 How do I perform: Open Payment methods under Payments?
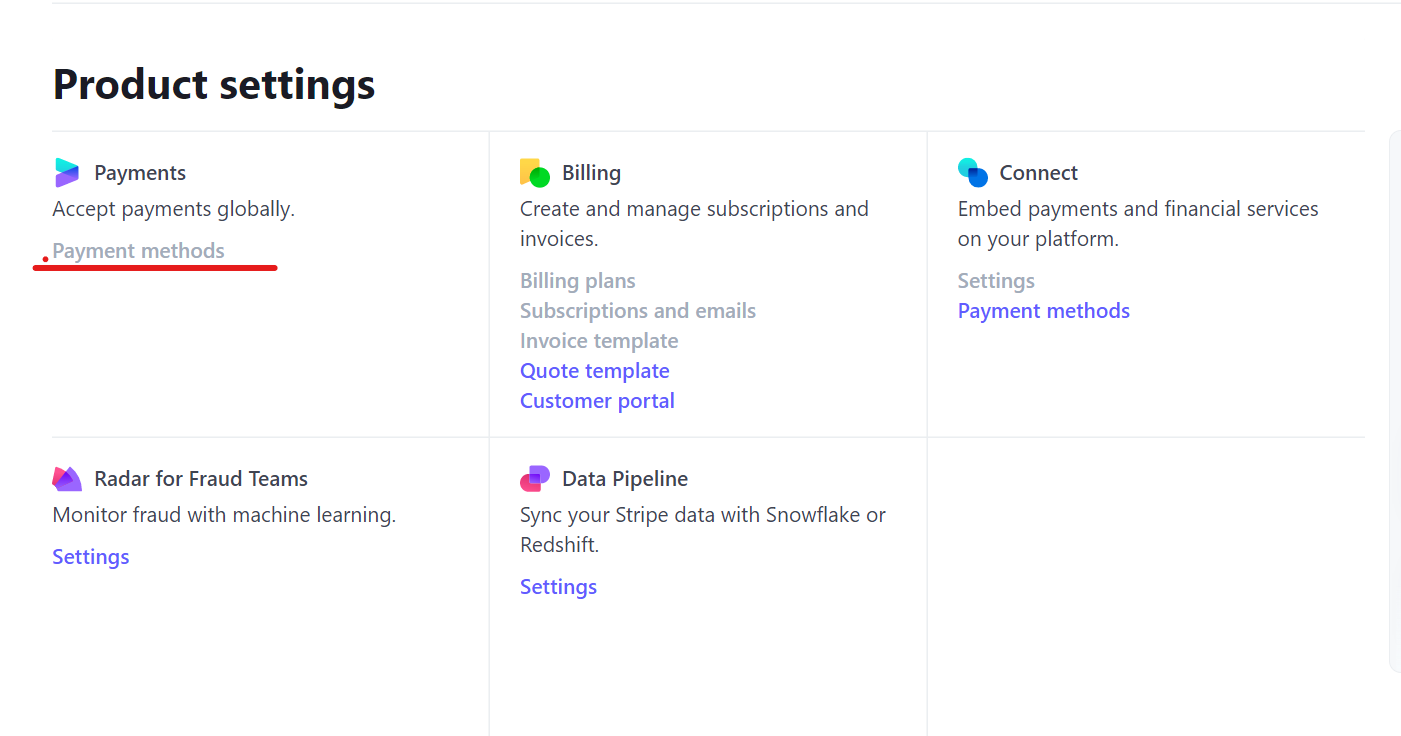pyautogui.click(x=138, y=251)
